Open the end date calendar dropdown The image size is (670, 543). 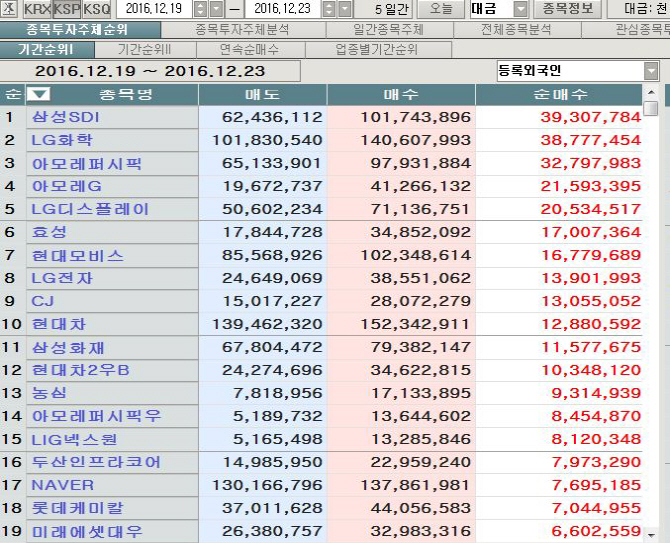pyautogui.click(x=345, y=9)
